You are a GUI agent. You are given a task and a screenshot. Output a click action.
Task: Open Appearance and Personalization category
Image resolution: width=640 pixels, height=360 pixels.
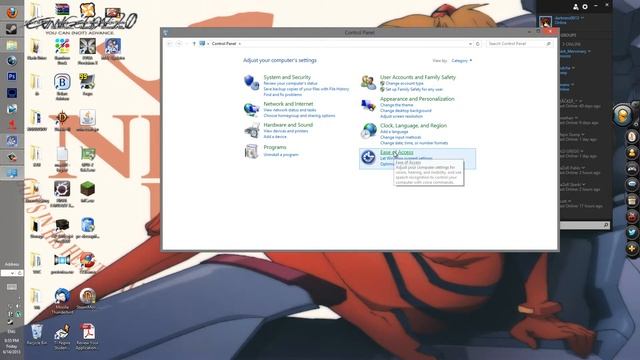417,99
